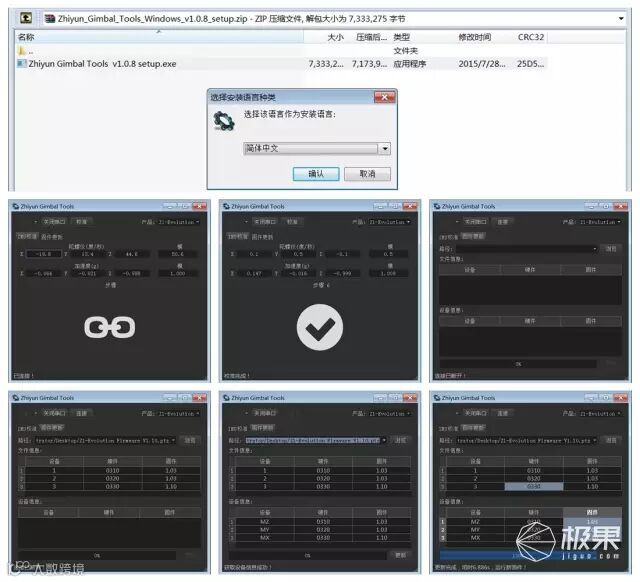Click the gyroscope Z field showing 44.6
The width and height of the screenshot is (640, 582).
(131, 254)
